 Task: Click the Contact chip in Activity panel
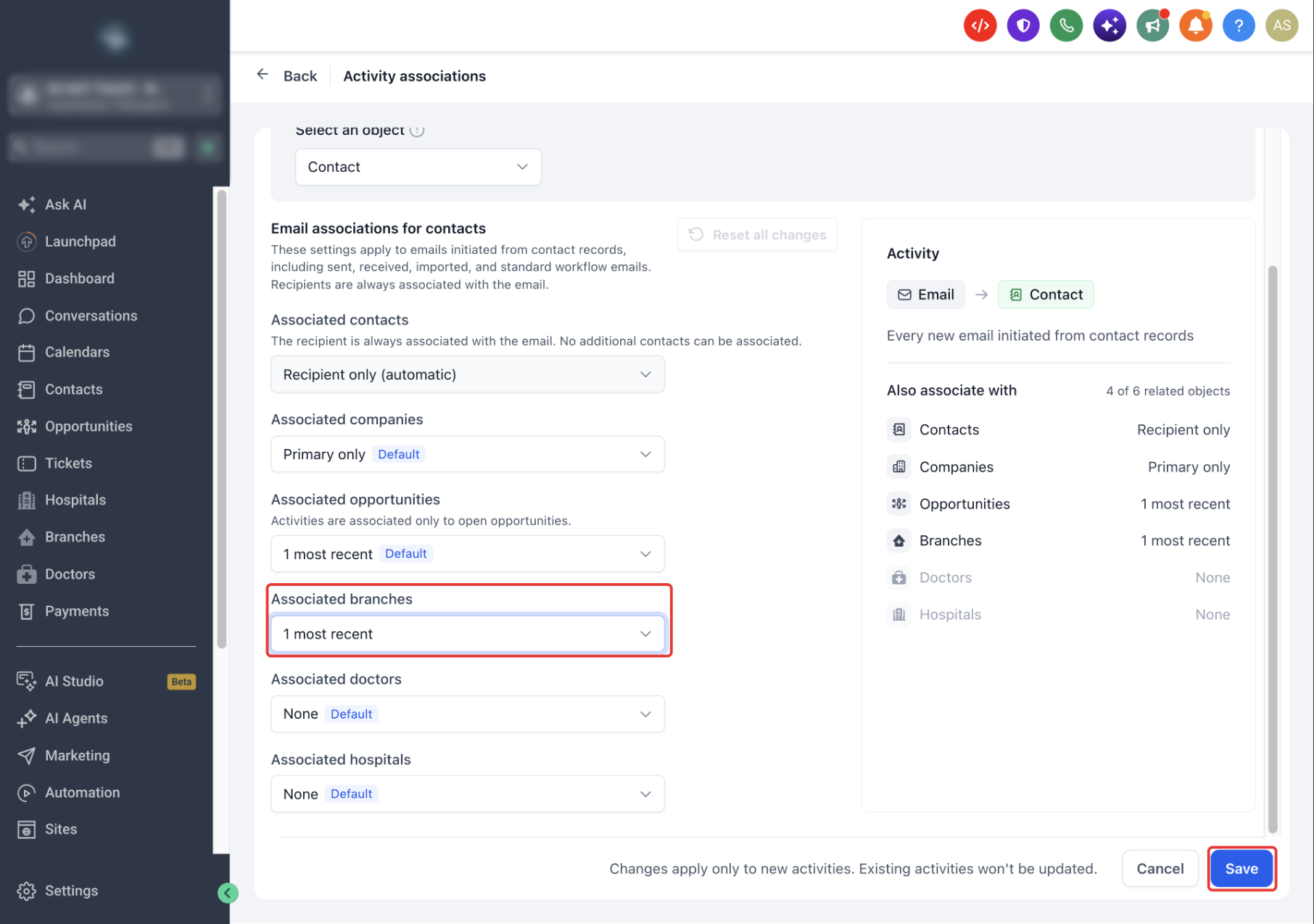(x=1046, y=294)
